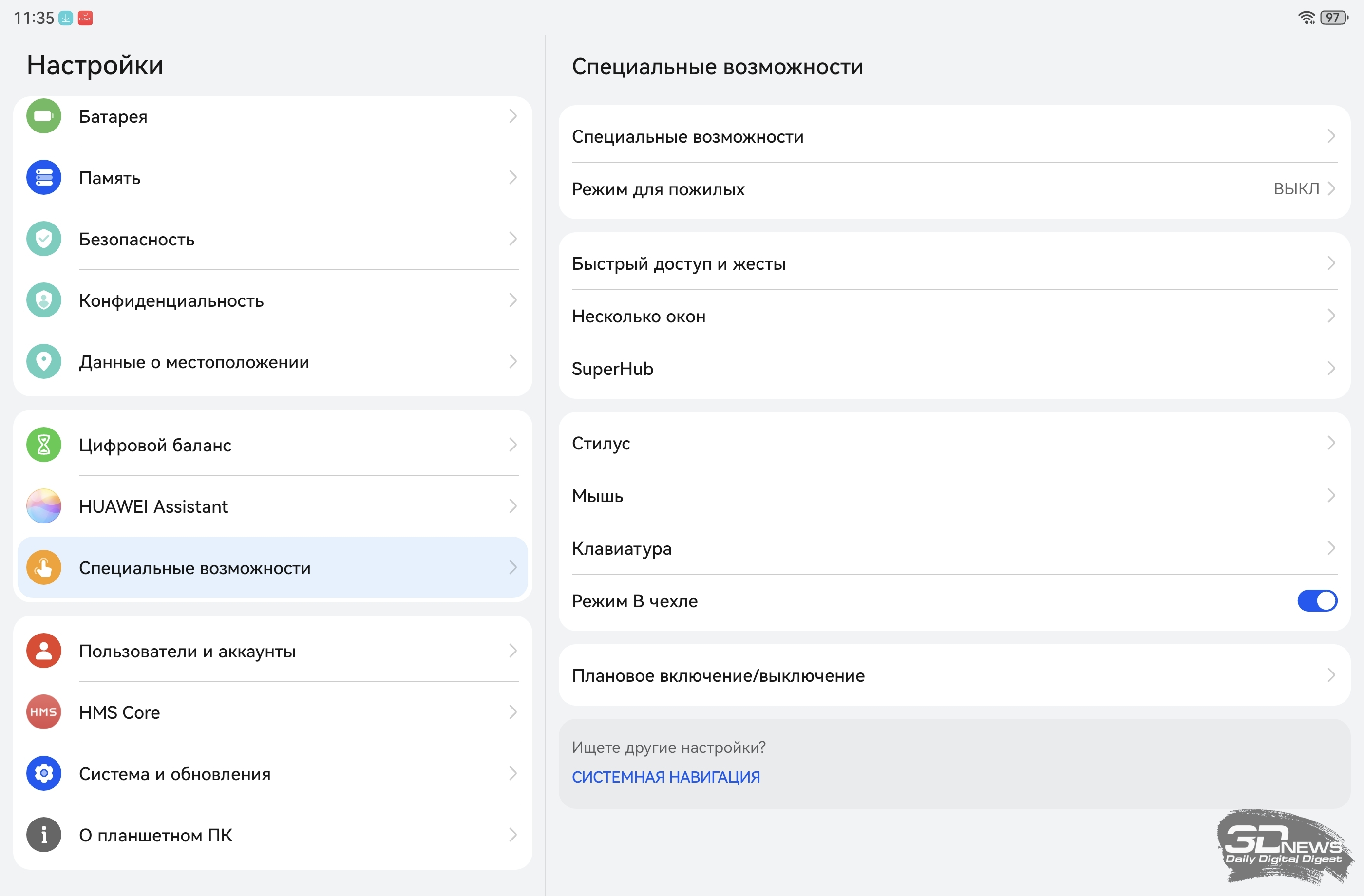Tap the Безопасность shield icon

[43, 239]
